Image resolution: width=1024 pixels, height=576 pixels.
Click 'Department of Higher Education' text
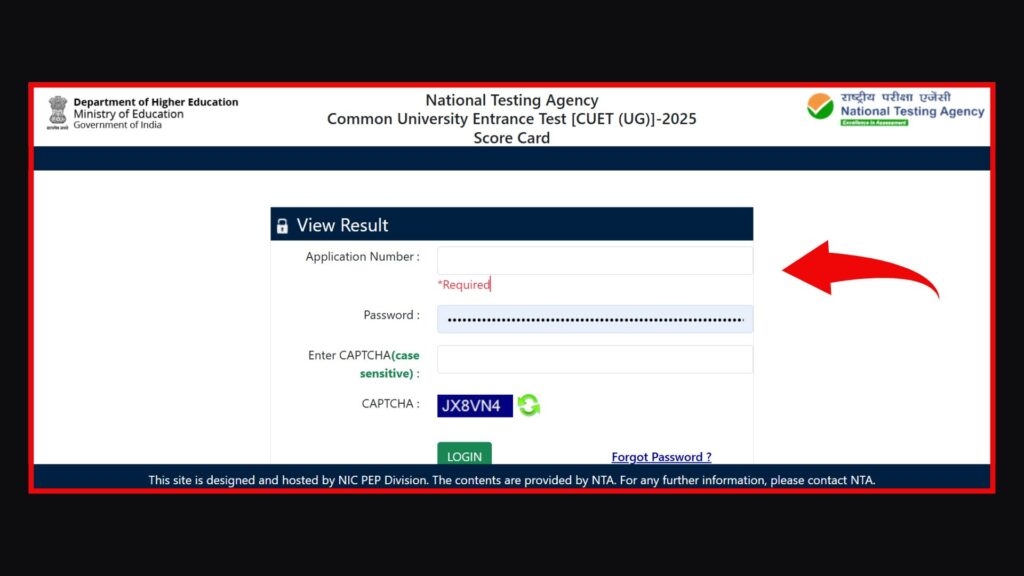156,102
